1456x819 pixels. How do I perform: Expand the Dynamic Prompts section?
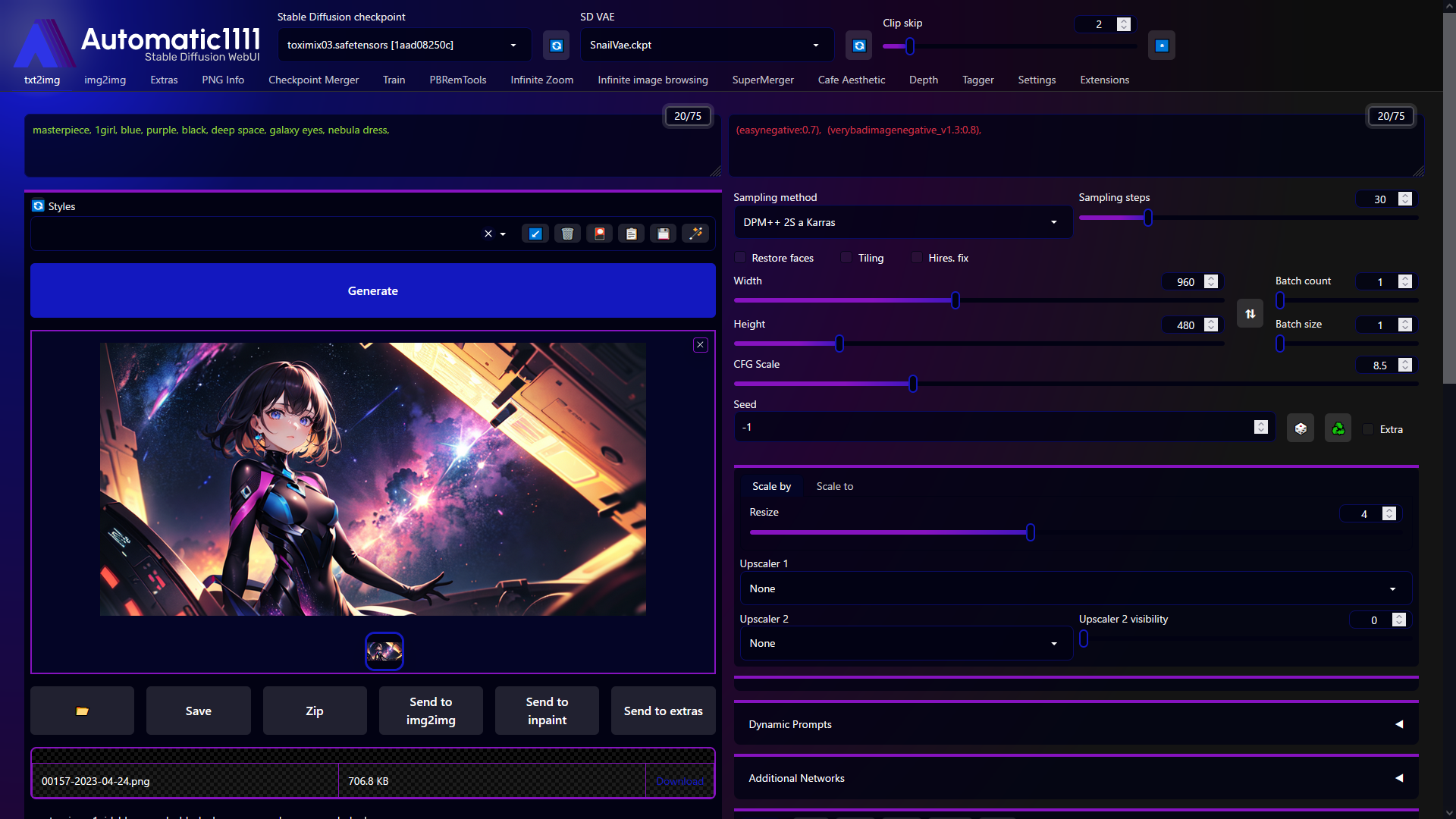1075,724
